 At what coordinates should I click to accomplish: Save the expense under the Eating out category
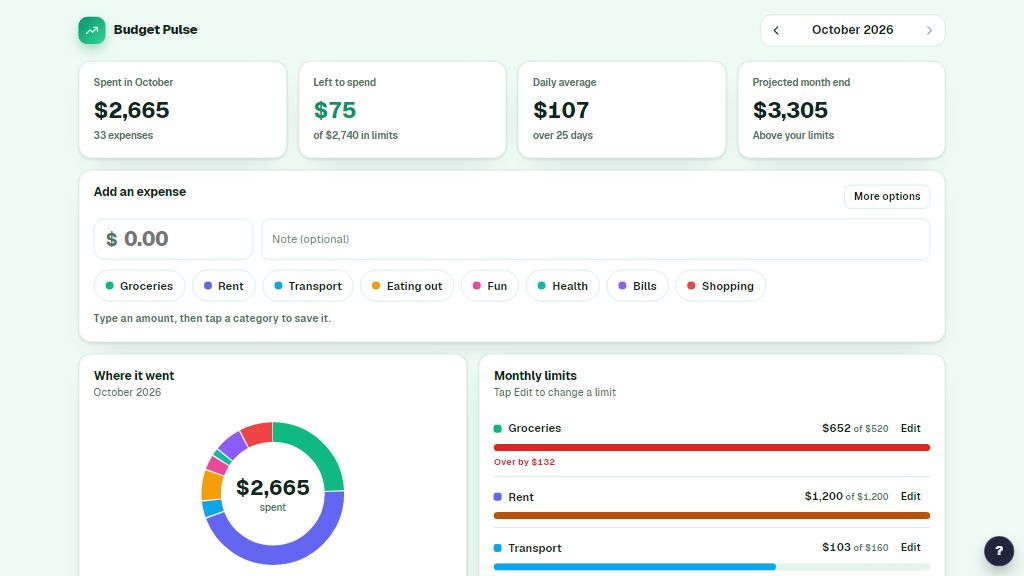click(407, 286)
